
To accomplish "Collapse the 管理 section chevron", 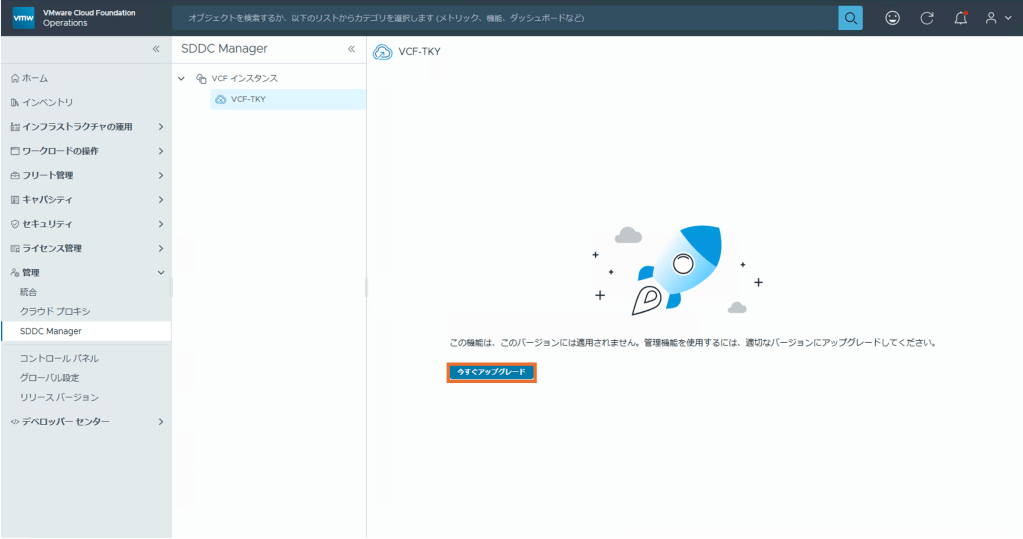I will [x=160, y=273].
